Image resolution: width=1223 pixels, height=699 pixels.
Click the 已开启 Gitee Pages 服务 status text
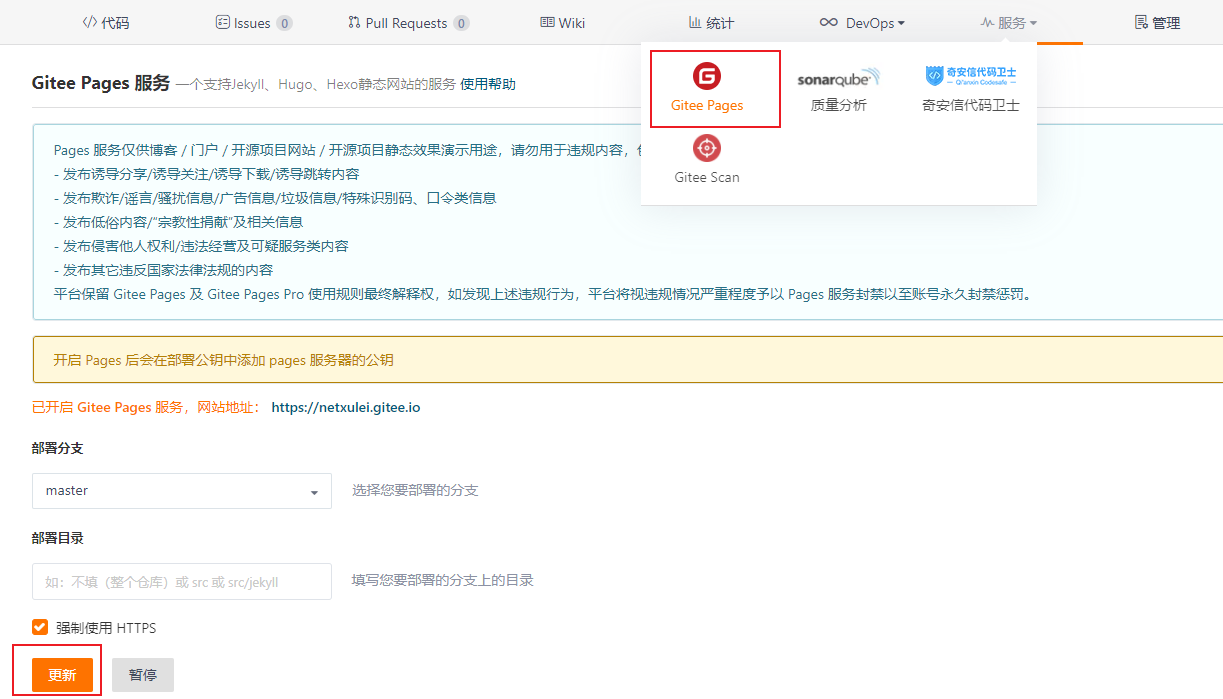(x=146, y=407)
